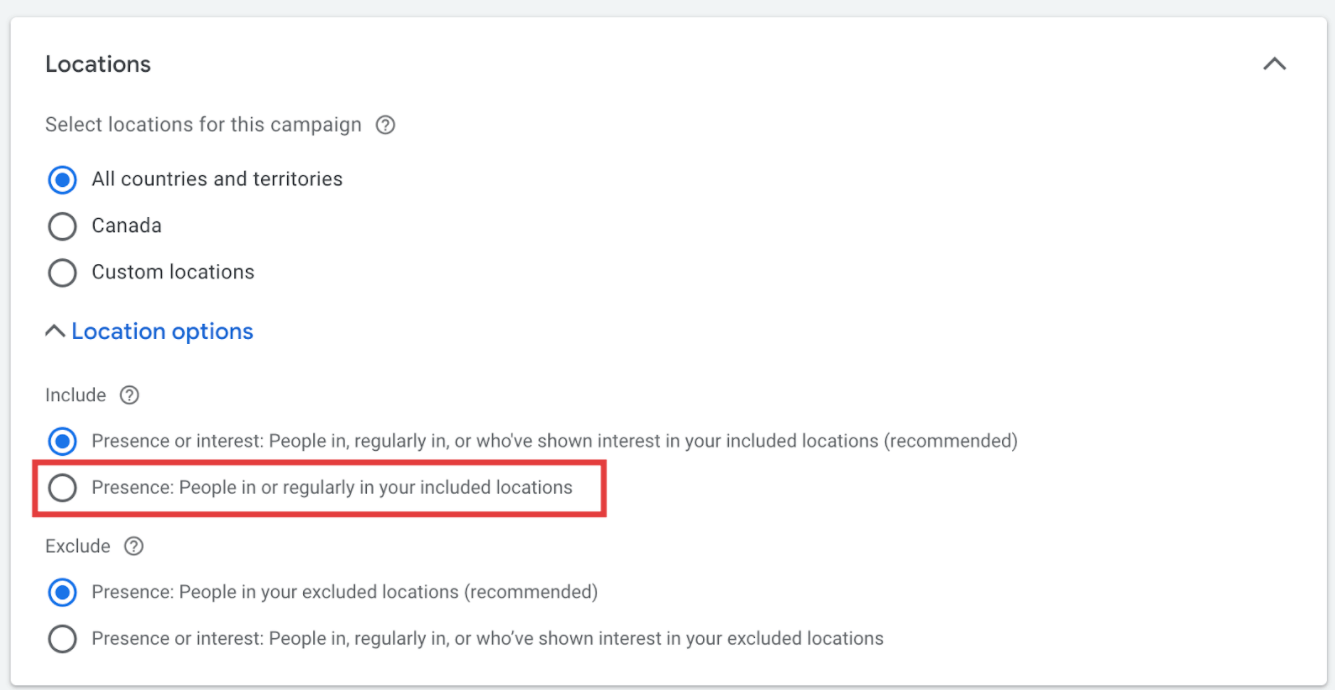Collapse the Locations section chevron
Screen dimensions: 1335x690
click(1274, 64)
